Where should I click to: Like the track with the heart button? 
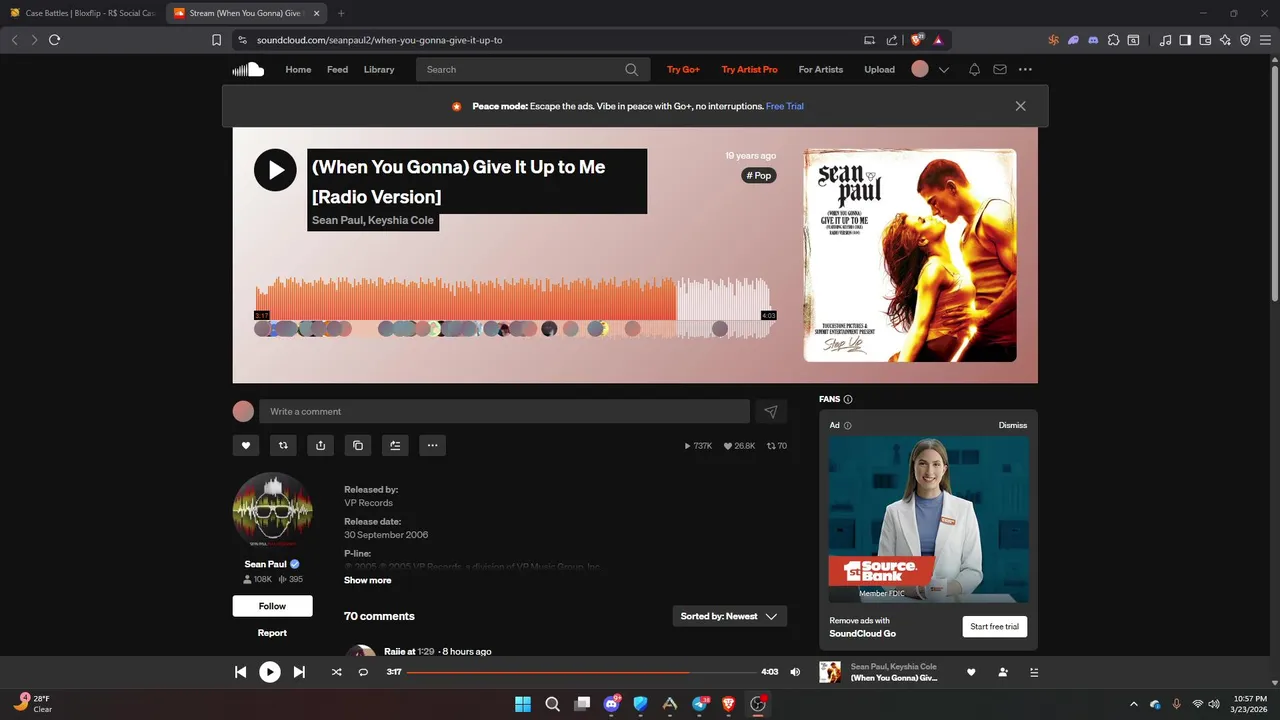(246, 445)
